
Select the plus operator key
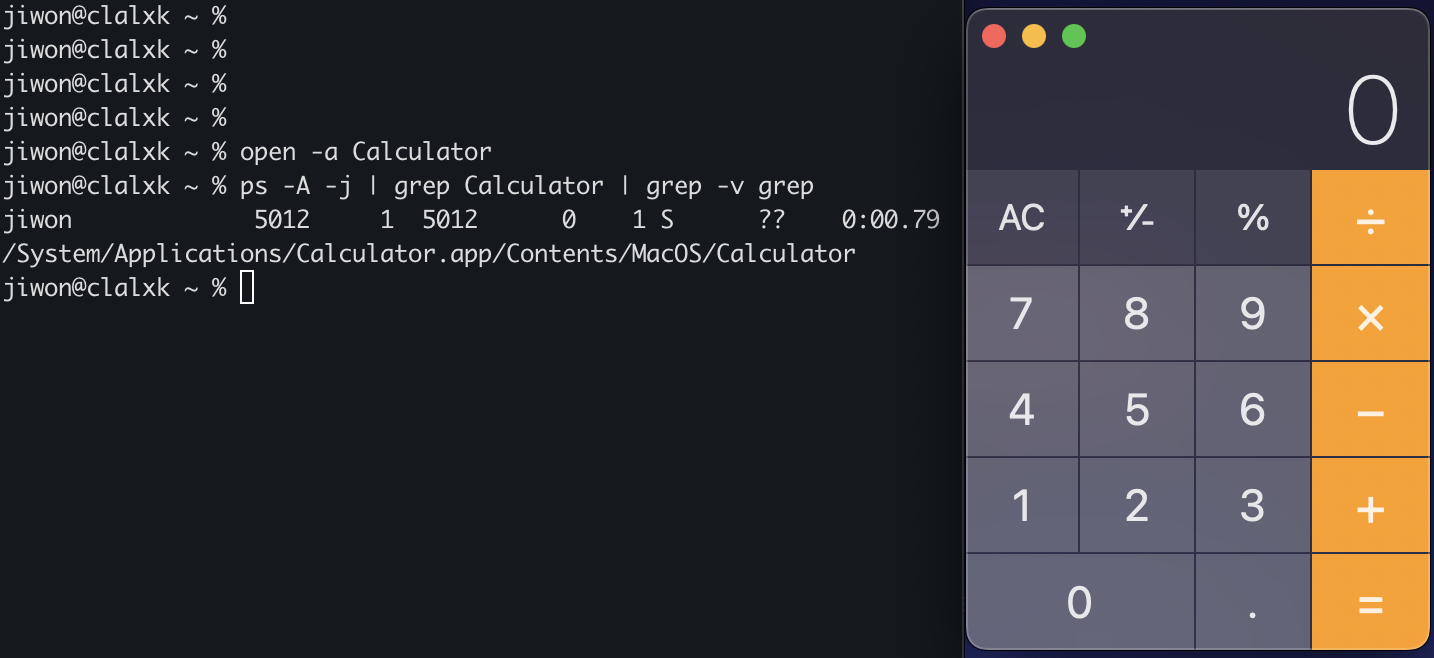click(1370, 506)
